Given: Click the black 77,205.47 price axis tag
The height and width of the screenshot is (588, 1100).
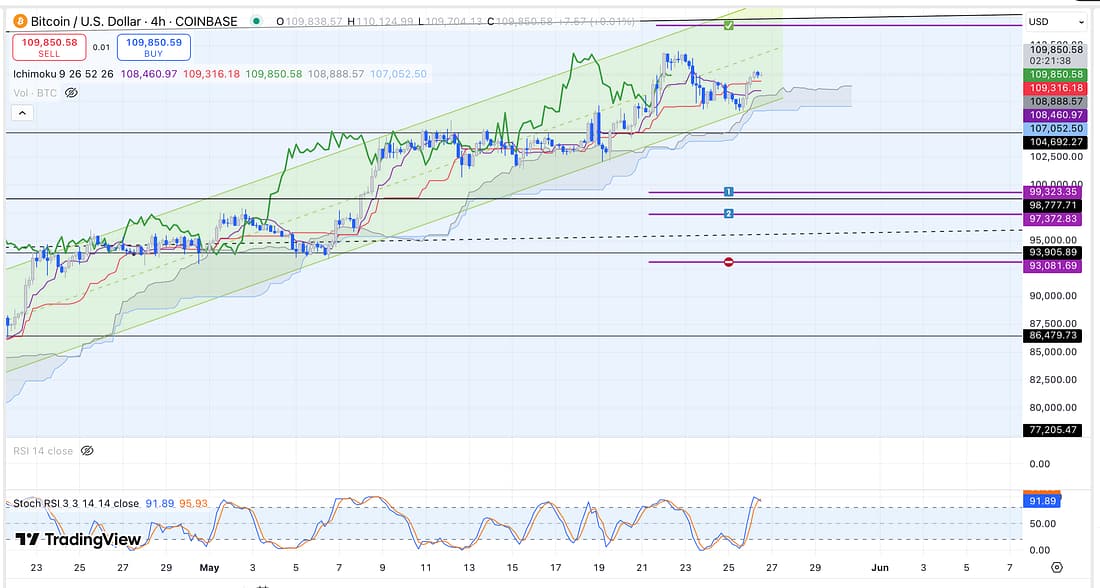Looking at the screenshot, I should 1052,429.
